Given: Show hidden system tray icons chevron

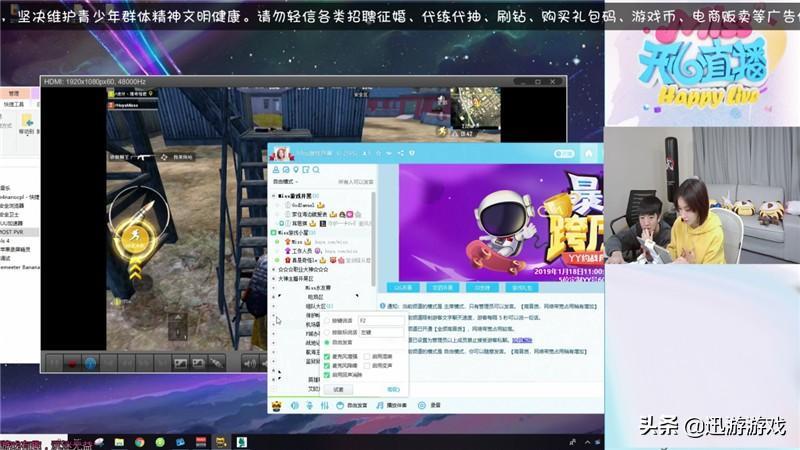Looking at the screenshot, I should [x=587, y=442].
